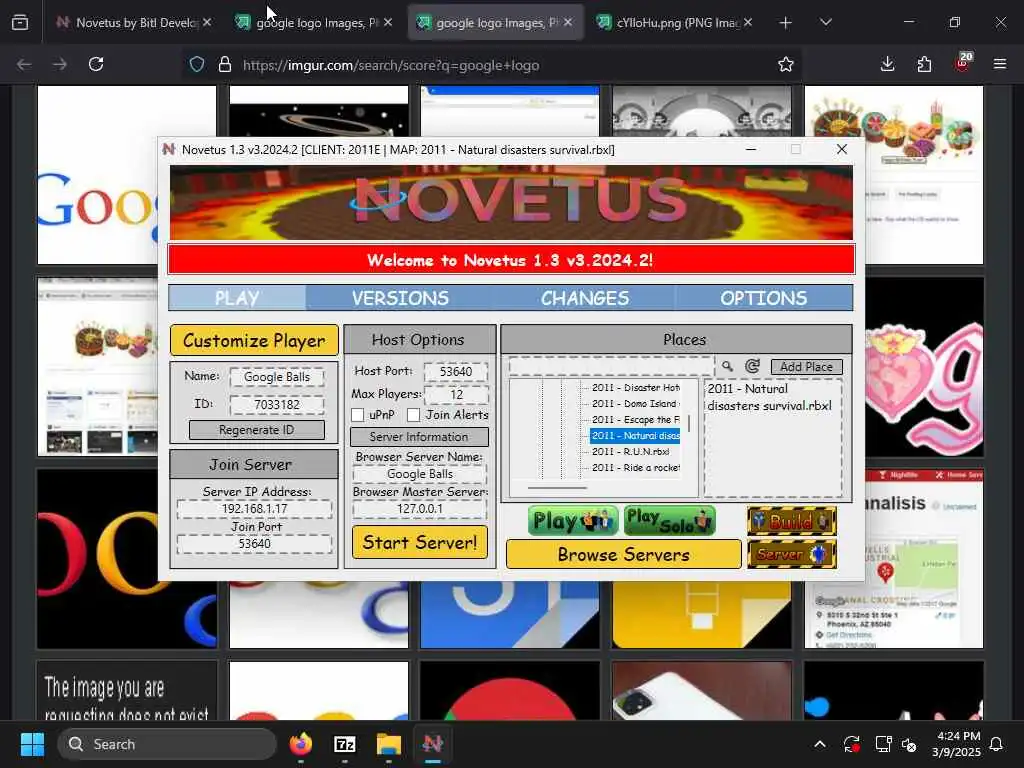The height and width of the screenshot is (768, 1024).
Task: Search the Places list with magnifier icon
Action: [727, 366]
